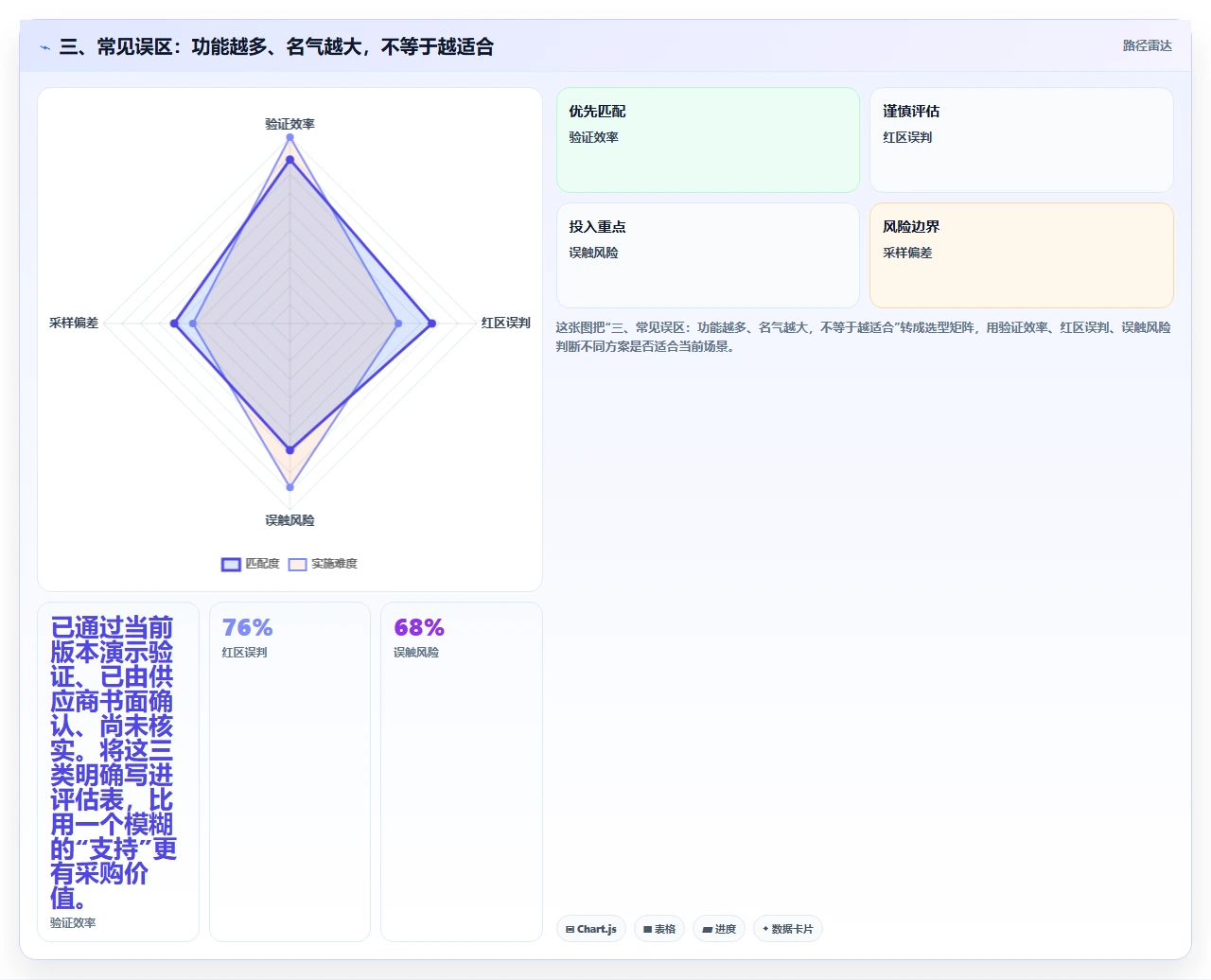Viewport: 1211px width, 980px height.
Task: Click the 匹配度 legend color box
Action: click(x=232, y=565)
